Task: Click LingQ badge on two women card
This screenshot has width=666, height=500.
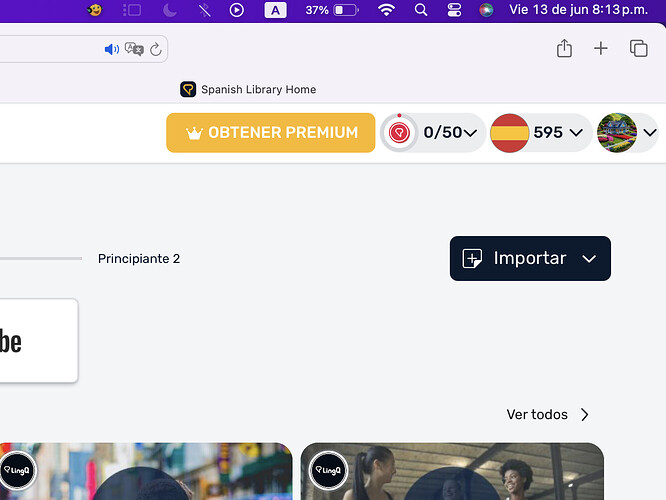Action: (328, 470)
